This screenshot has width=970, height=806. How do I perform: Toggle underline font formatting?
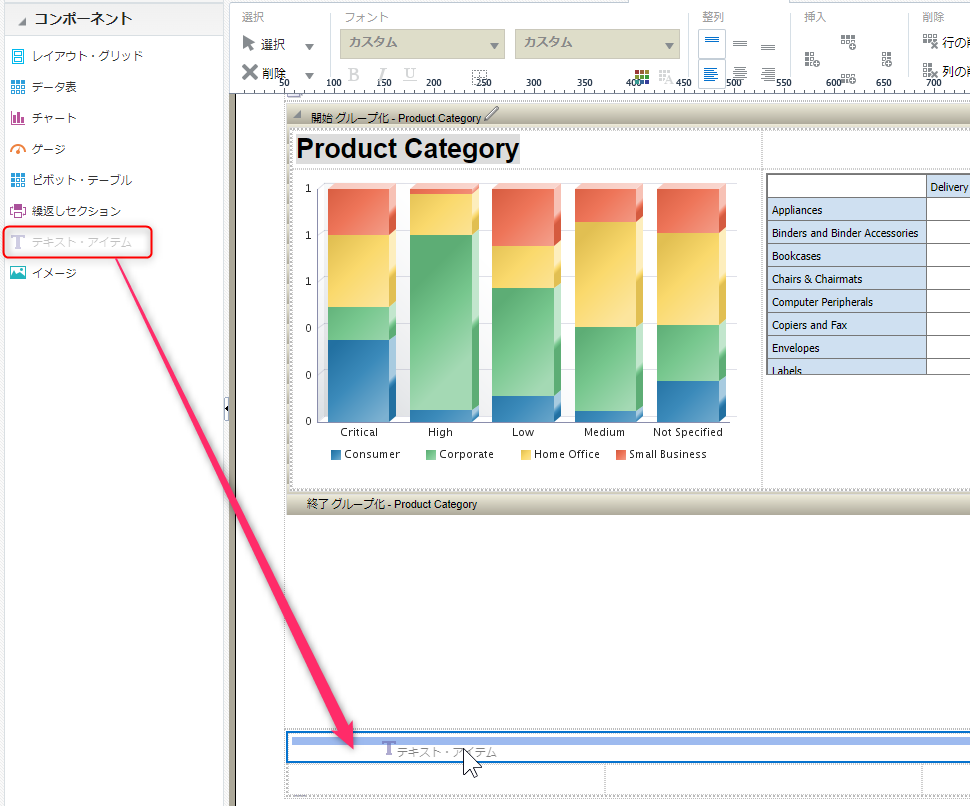(410, 75)
